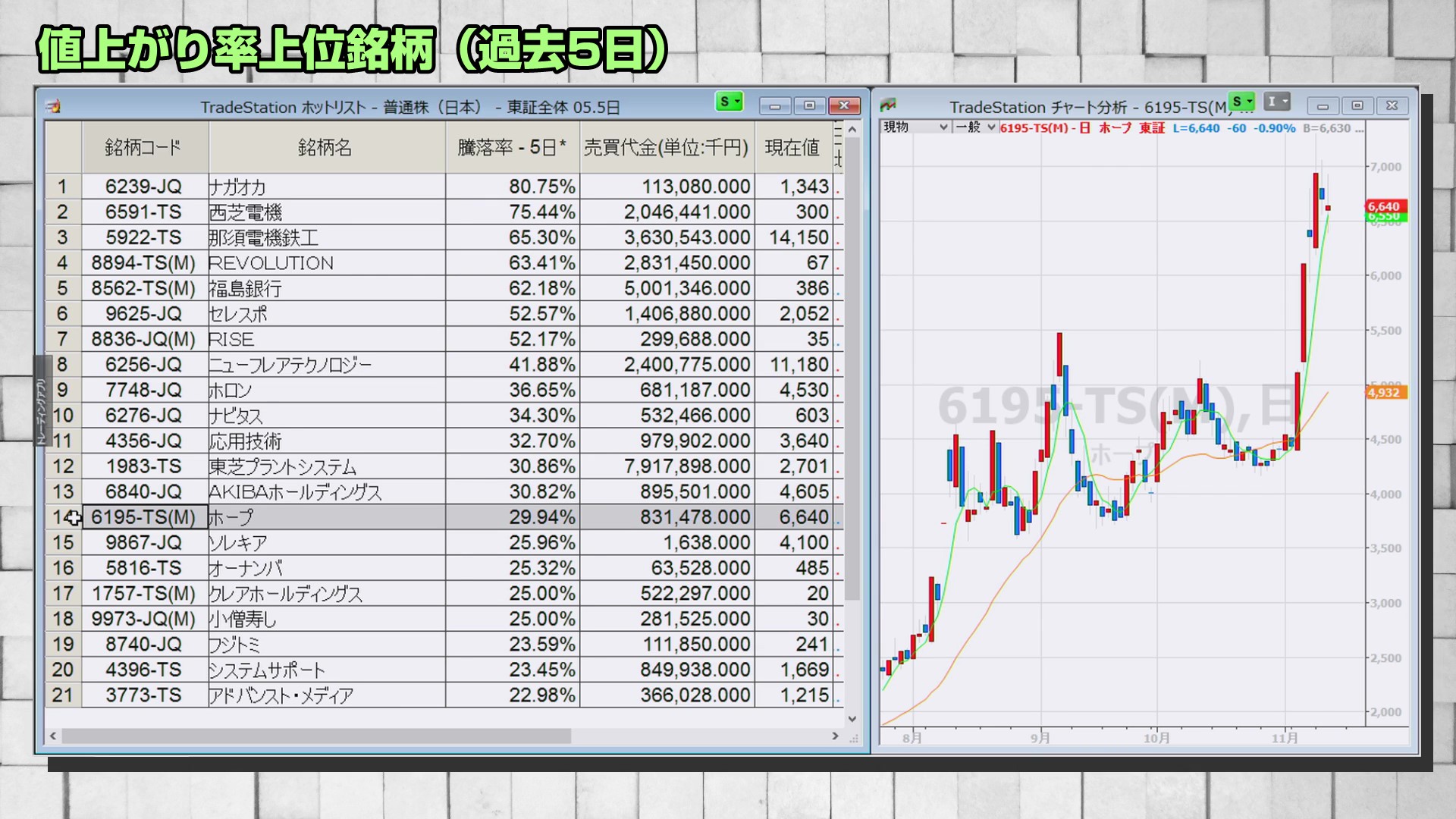This screenshot has width=1456, height=819.
Task: Sort by 銘柄コード column header
Action: 143,147
